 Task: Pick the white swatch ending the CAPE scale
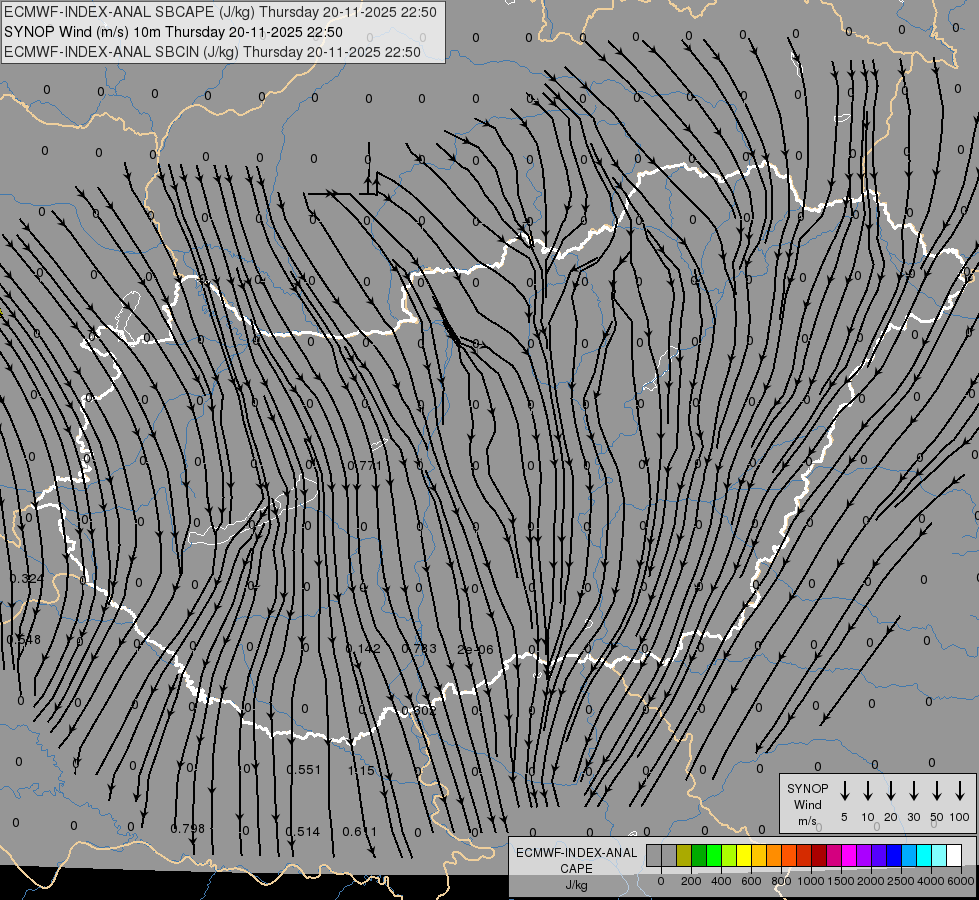point(954,856)
